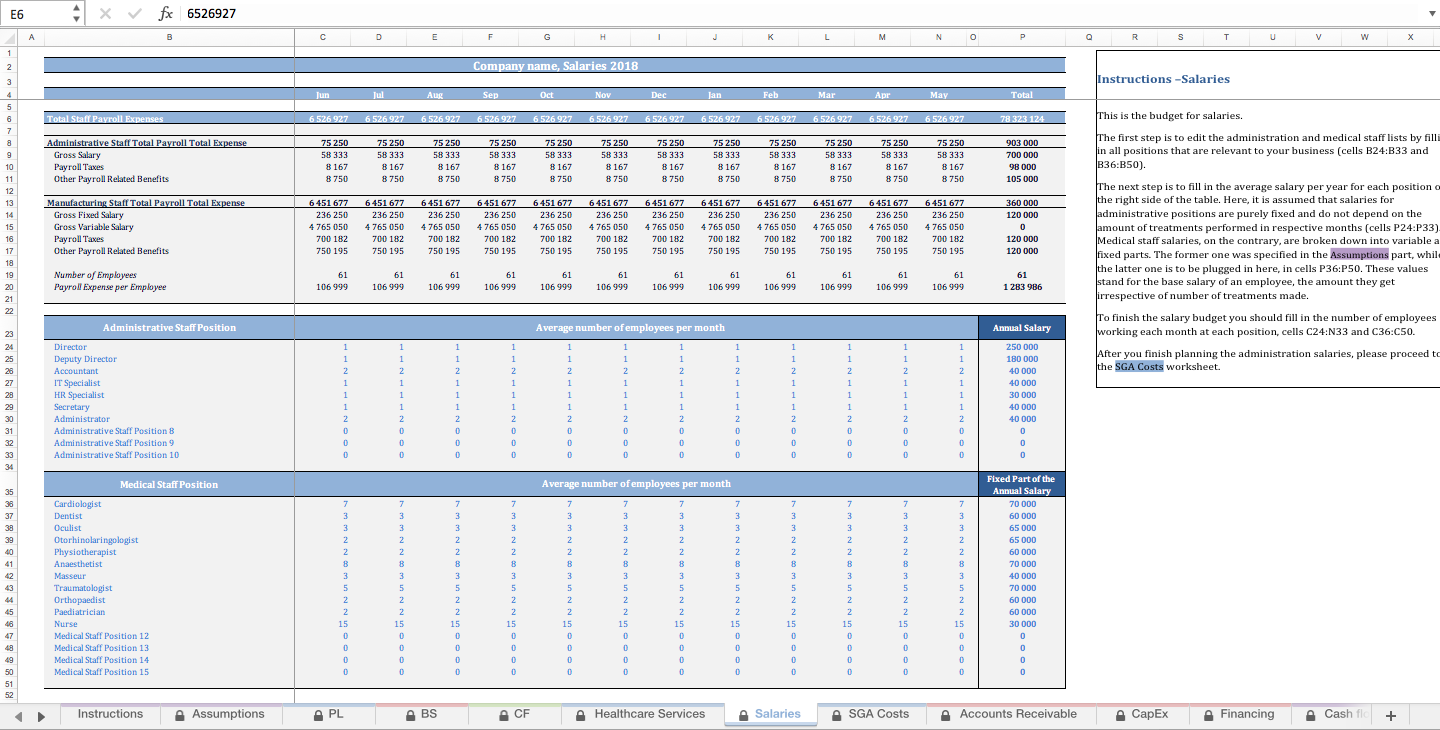The width and height of the screenshot is (1440, 730).
Task: Click inside the Name Box showing E6
Action: click(x=38, y=14)
